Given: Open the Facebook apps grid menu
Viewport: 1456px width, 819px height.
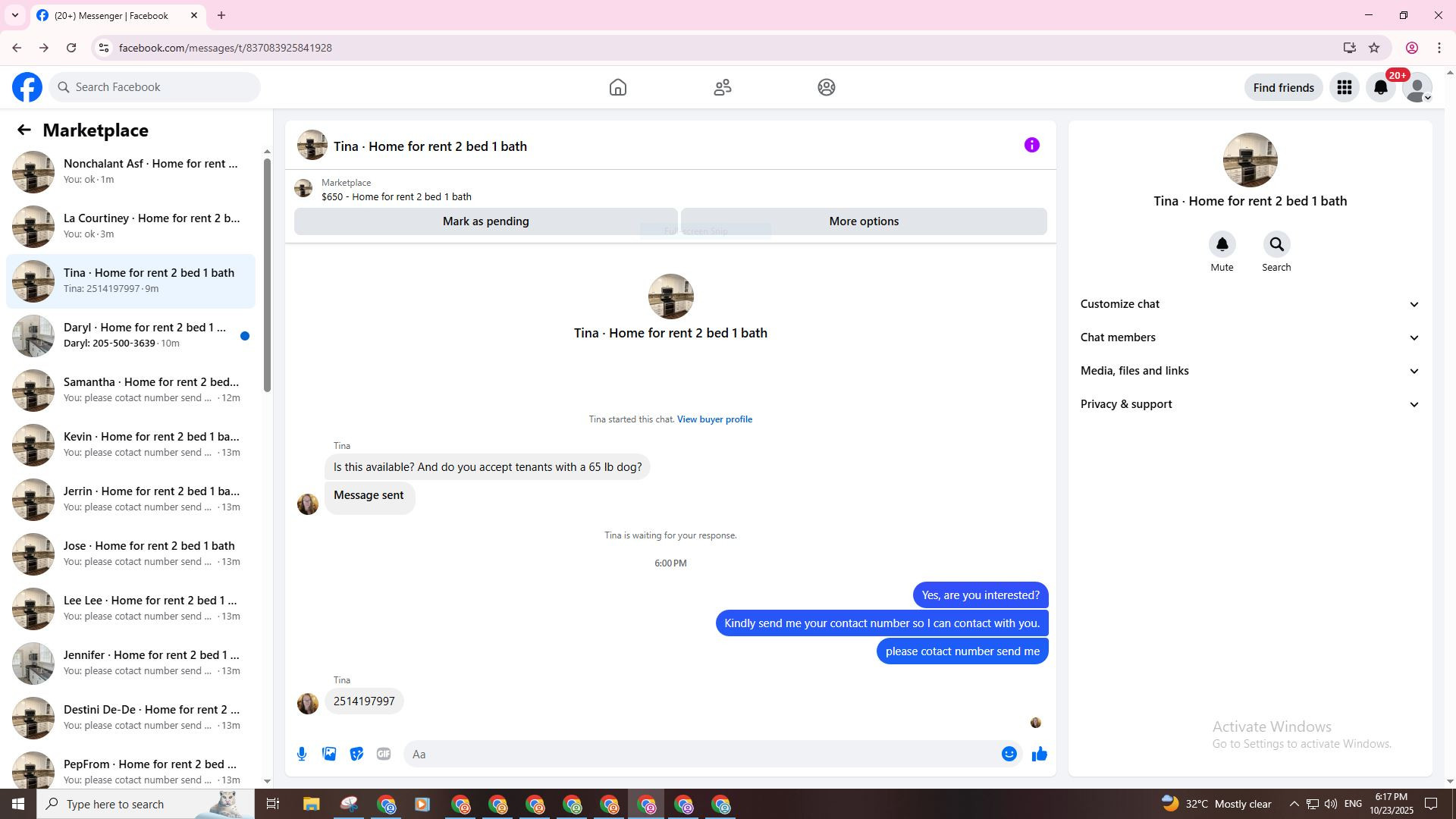Looking at the screenshot, I should 1344,88.
